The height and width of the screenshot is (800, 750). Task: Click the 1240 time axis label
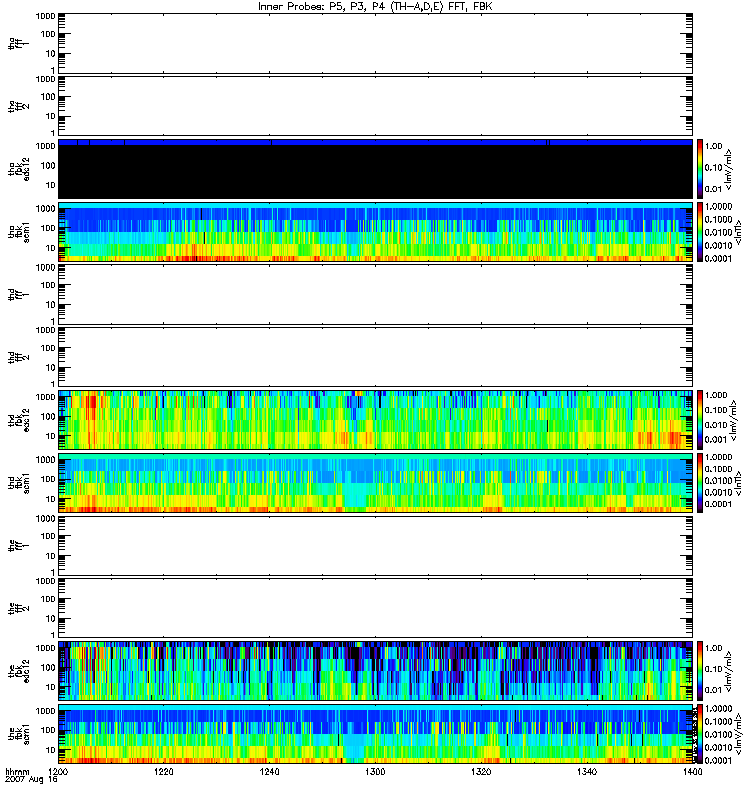coord(269,771)
